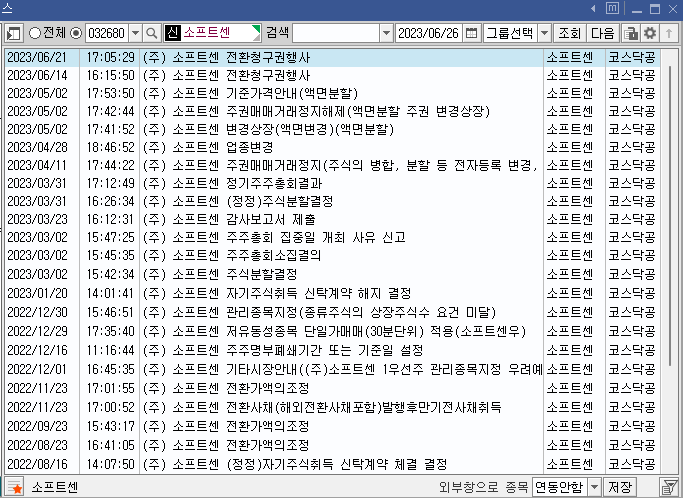
Task: Click the panel layout icon left of 전체
Action: [14, 33]
